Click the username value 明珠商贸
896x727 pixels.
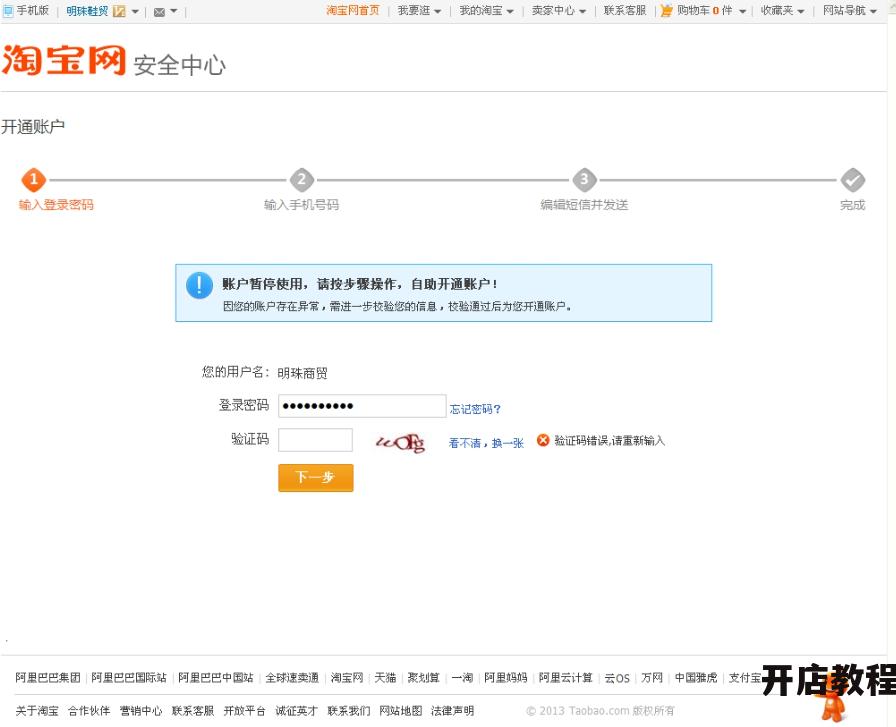click(x=302, y=373)
